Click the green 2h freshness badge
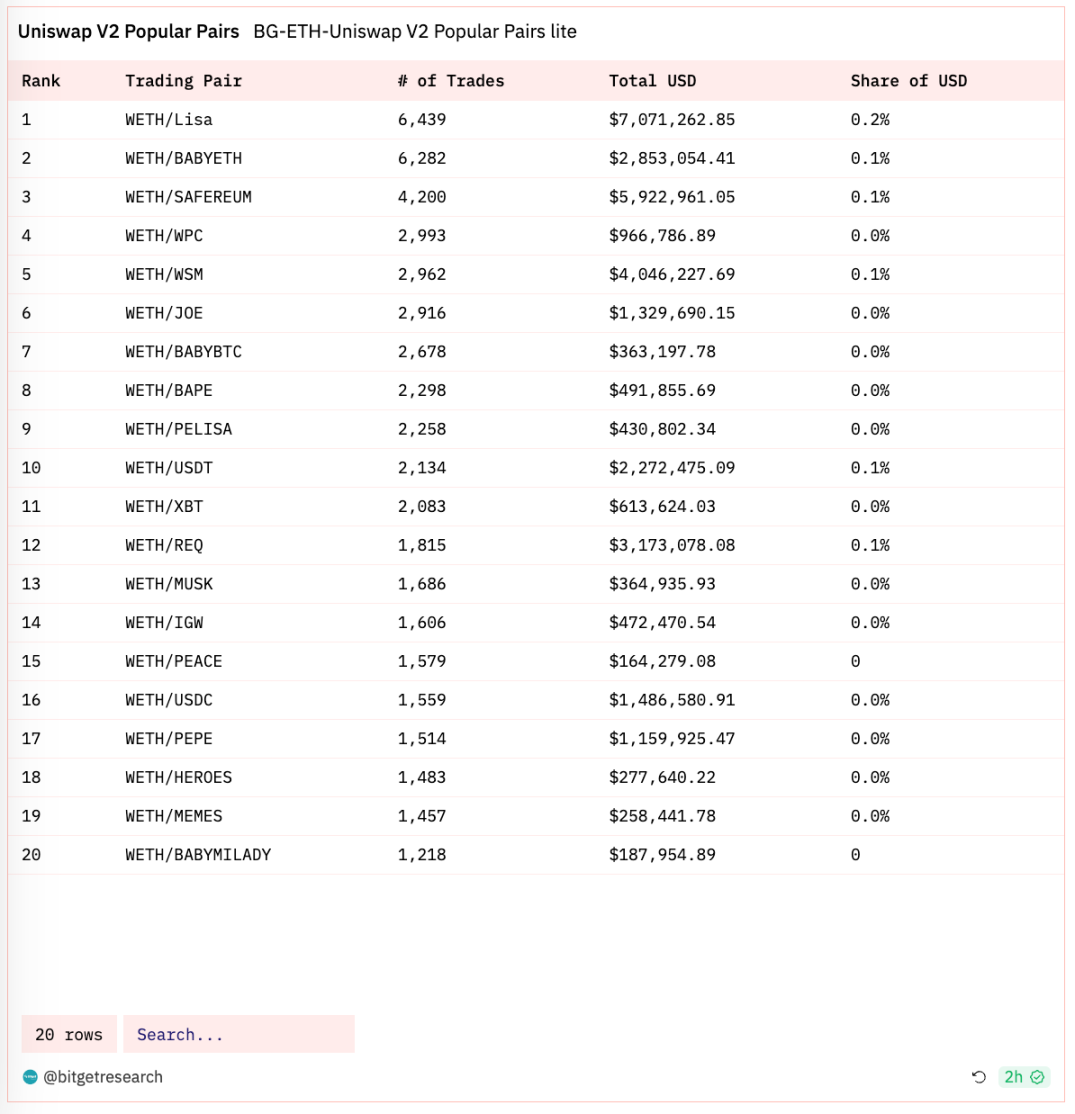1075x1114 pixels. pyautogui.click(x=1024, y=1077)
